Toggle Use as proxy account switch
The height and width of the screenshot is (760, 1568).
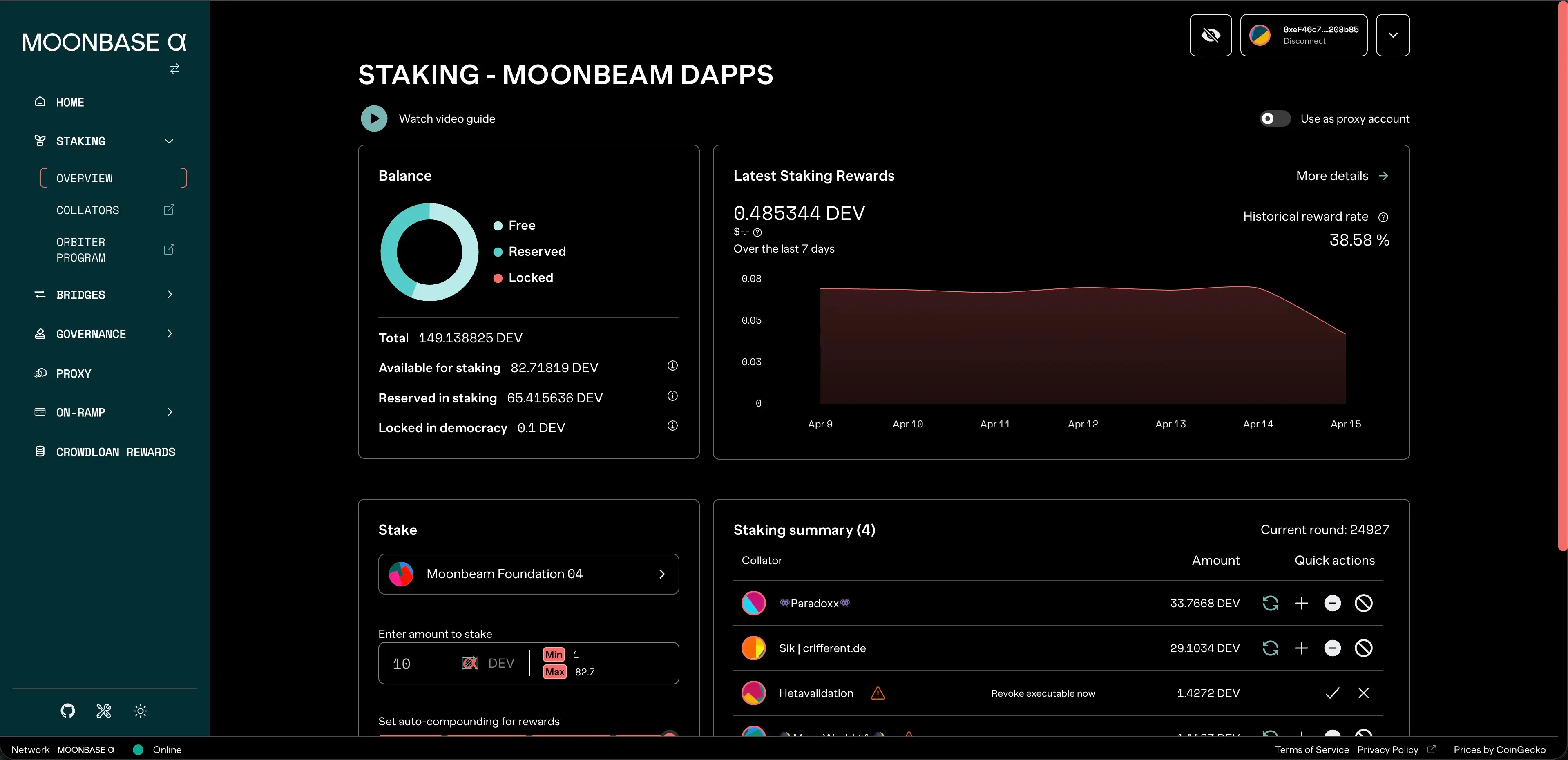1275,119
